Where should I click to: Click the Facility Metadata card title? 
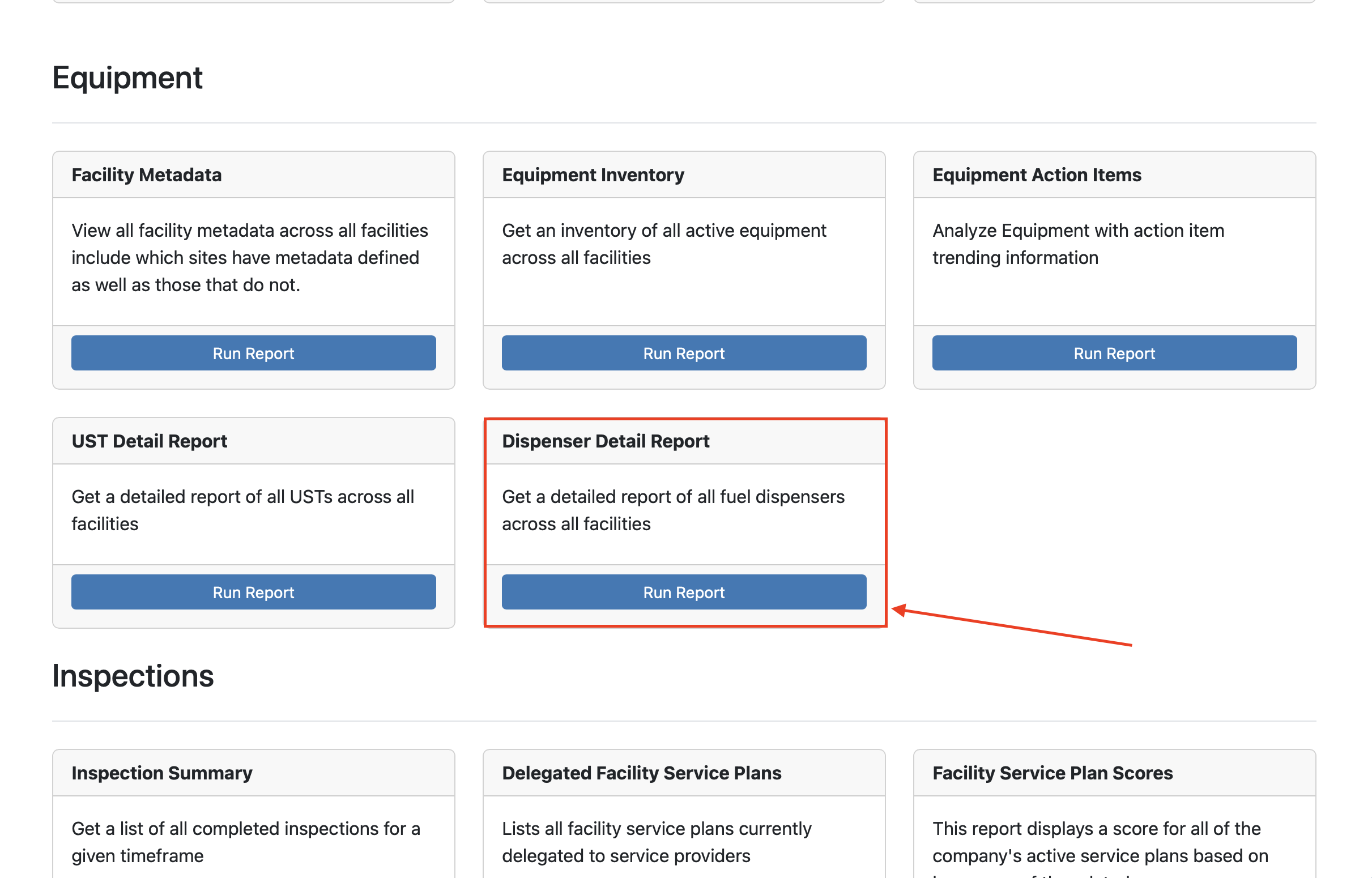[x=147, y=174]
